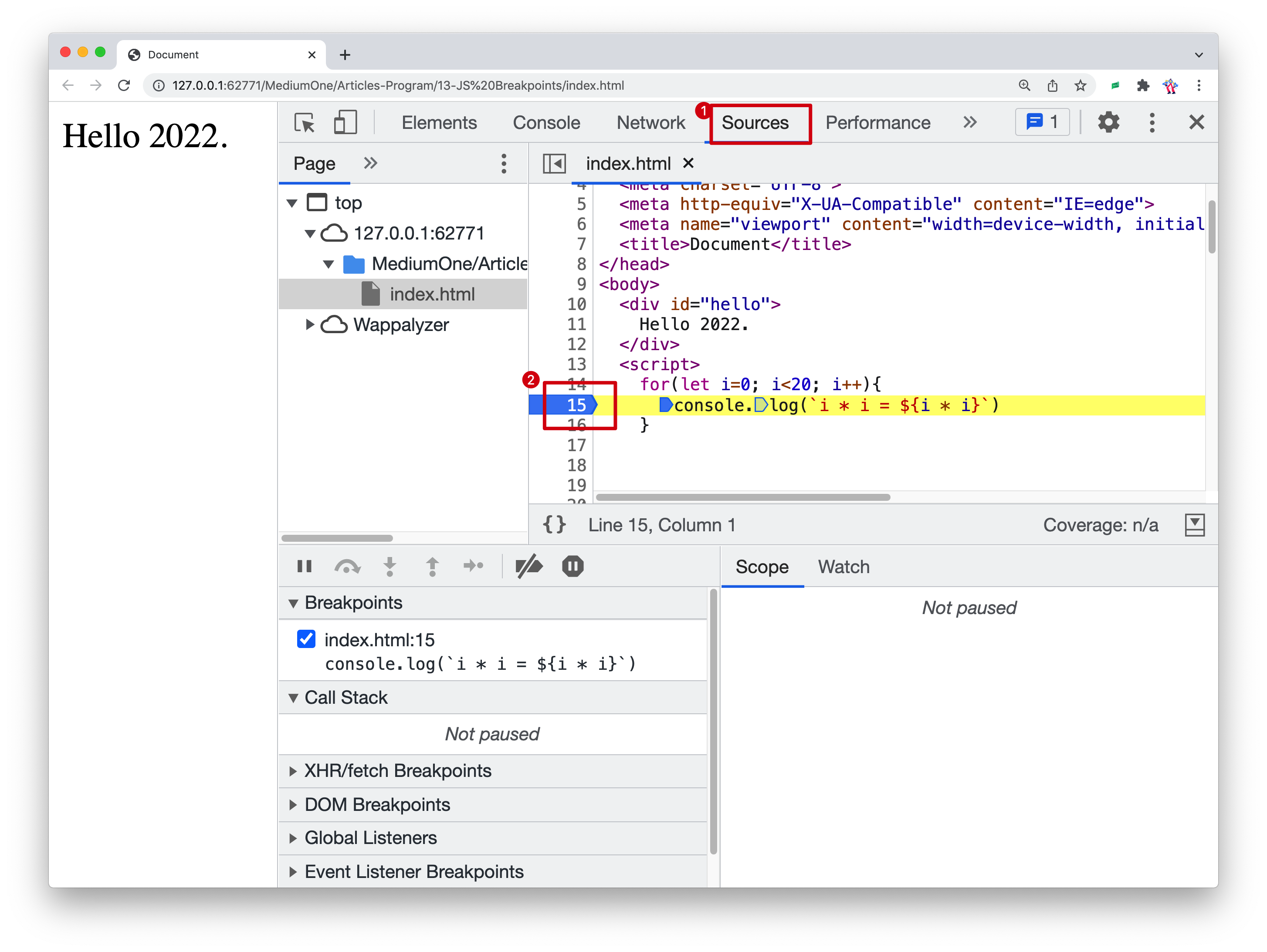Open DevTools settings gear
This screenshot has width=1267, height=952.
(x=1108, y=122)
